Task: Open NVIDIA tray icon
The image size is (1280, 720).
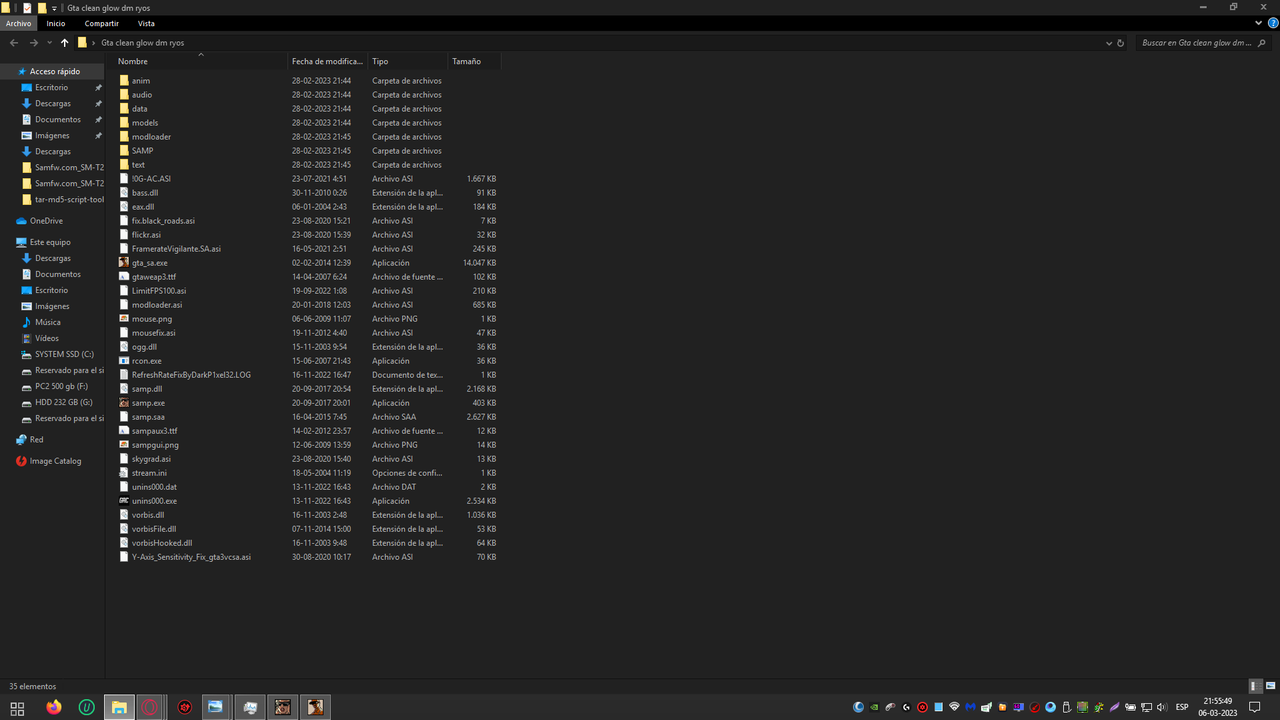Action: pyautogui.click(x=874, y=707)
